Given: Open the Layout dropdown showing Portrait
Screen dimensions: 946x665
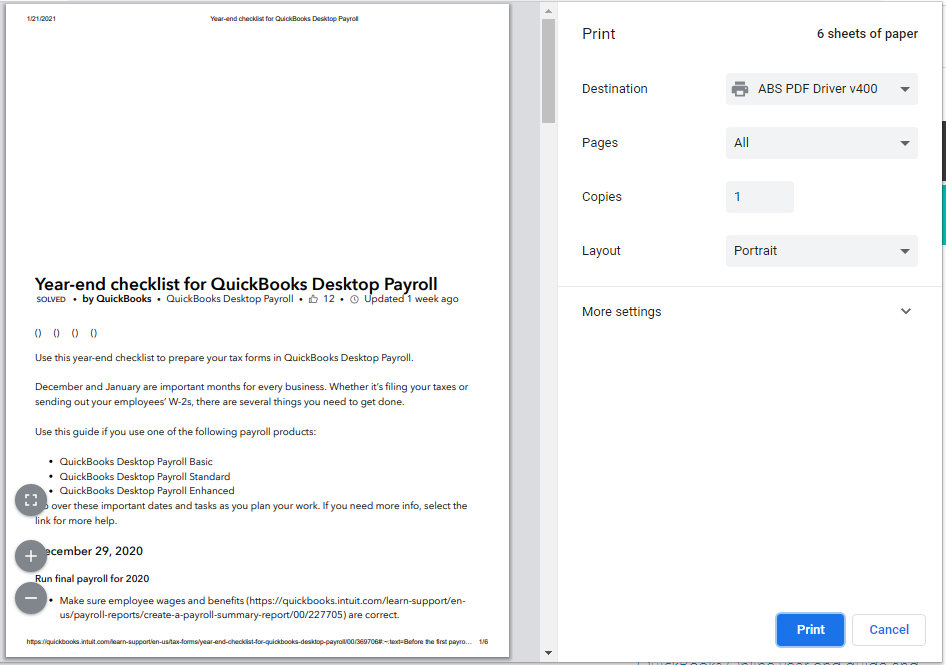Looking at the screenshot, I should pos(821,251).
